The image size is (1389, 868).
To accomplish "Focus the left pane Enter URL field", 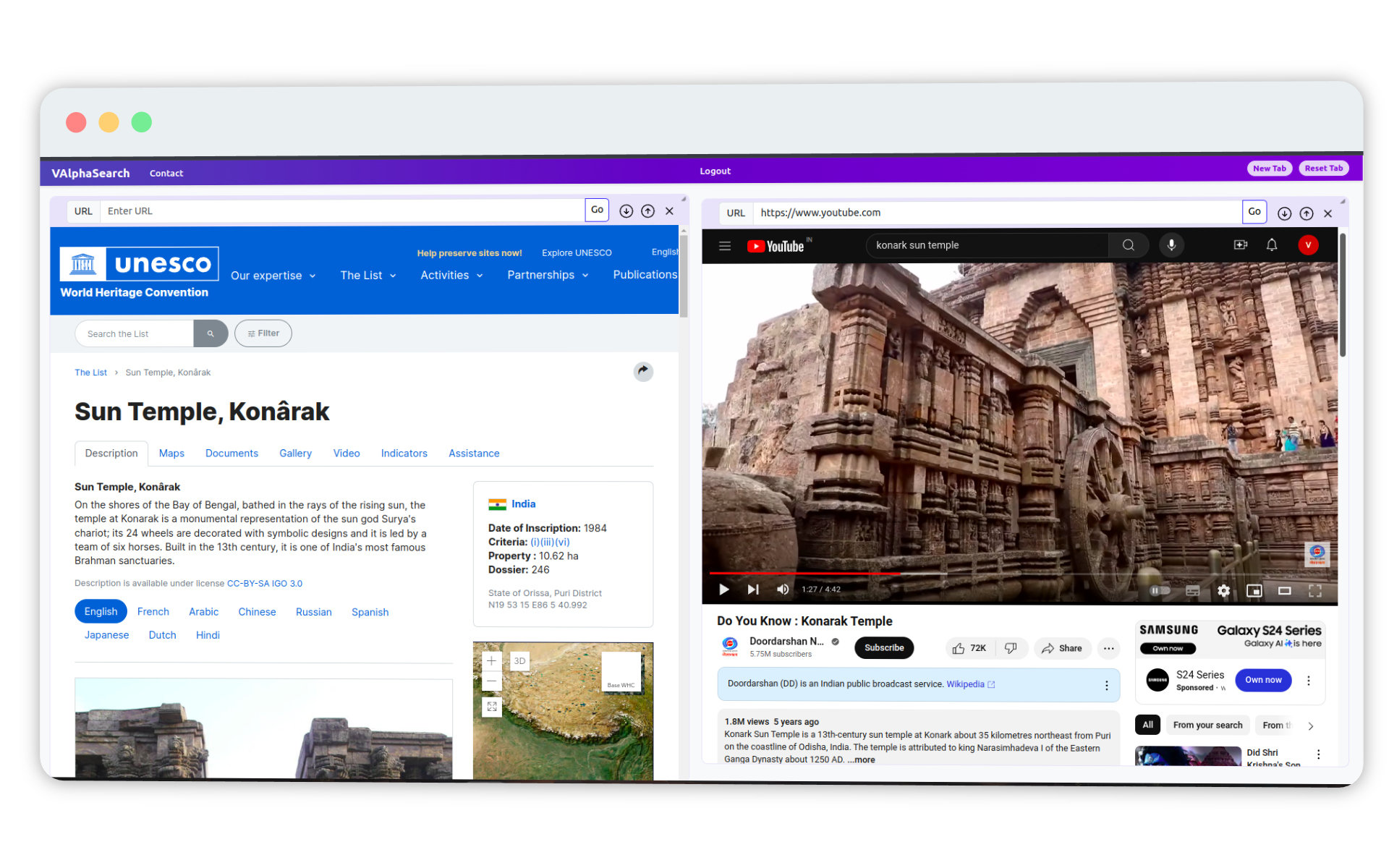I will click(x=342, y=211).
